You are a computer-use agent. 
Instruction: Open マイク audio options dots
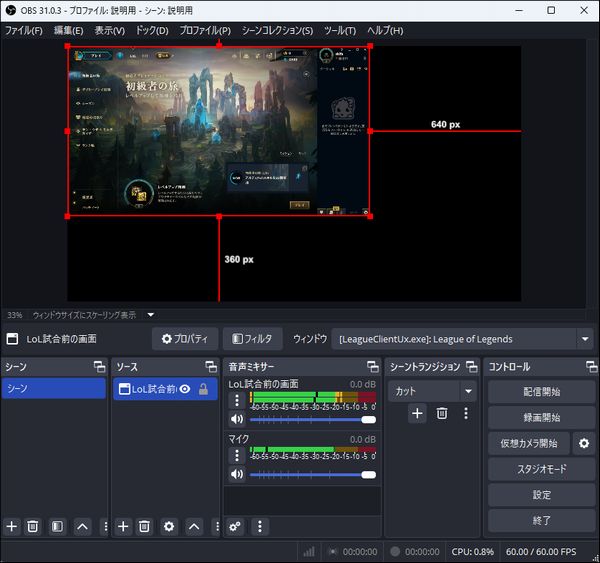[237, 455]
